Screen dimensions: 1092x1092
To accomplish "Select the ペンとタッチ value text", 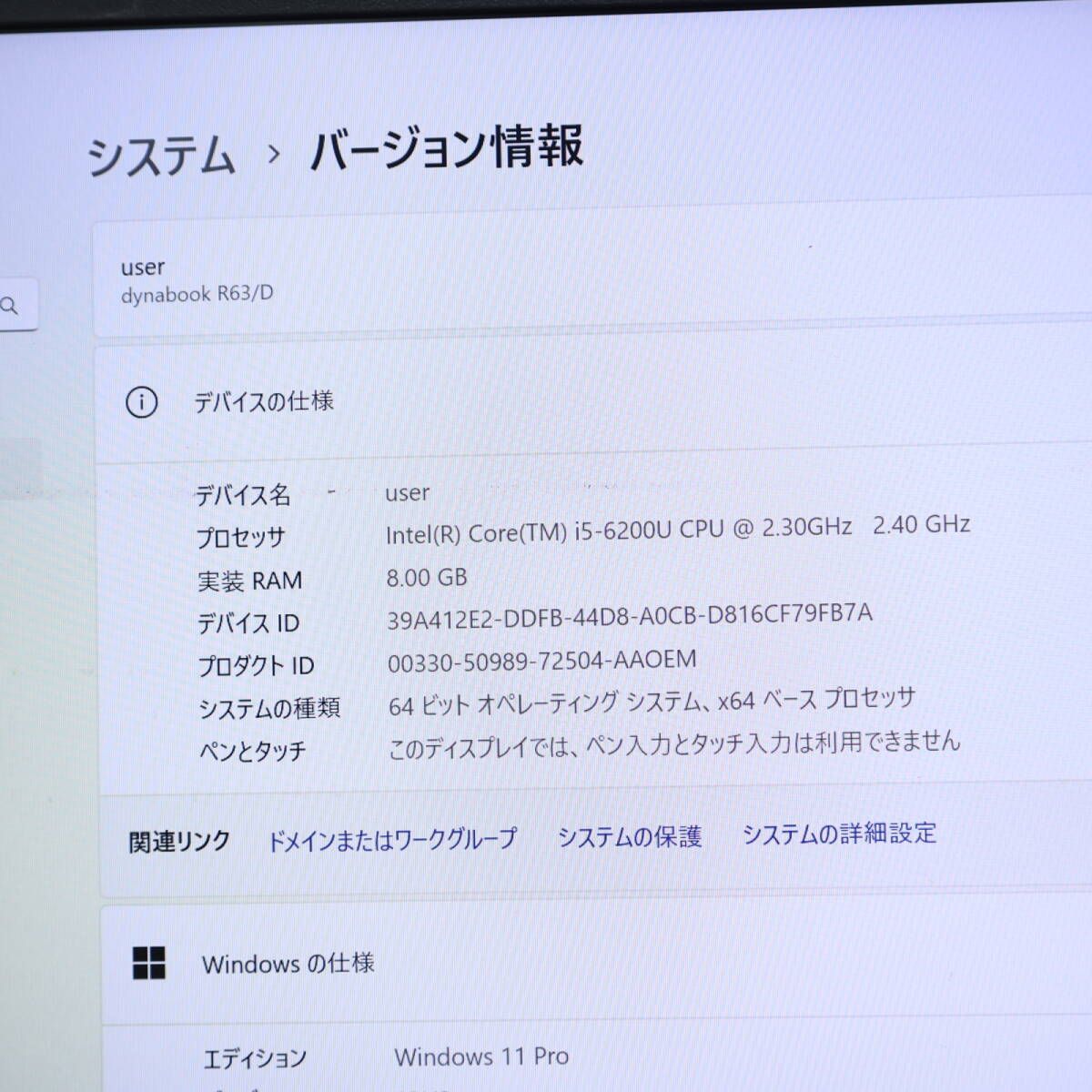I will [x=674, y=744].
